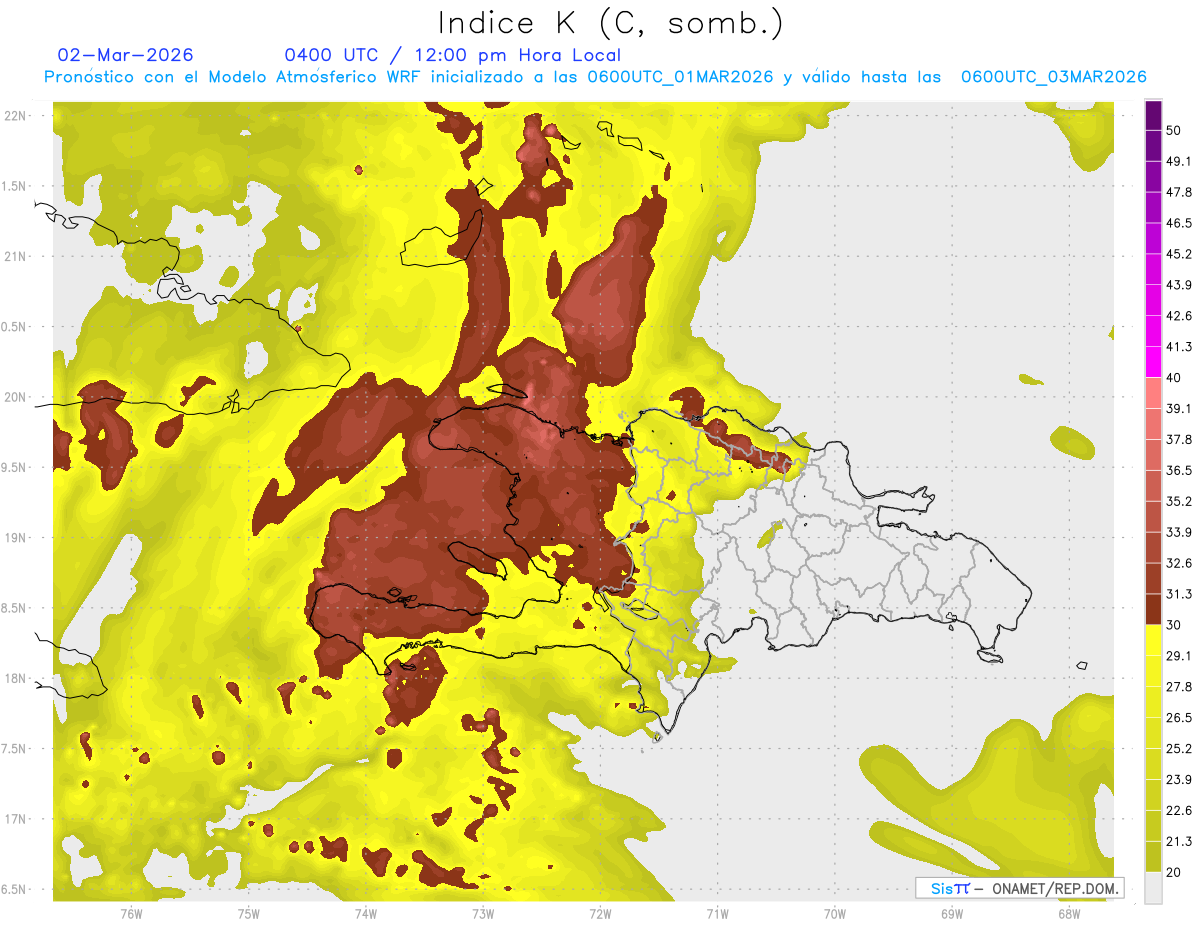1200x927 pixels.
Task: Click the colorbar value '32.6'
Action: point(1179,563)
